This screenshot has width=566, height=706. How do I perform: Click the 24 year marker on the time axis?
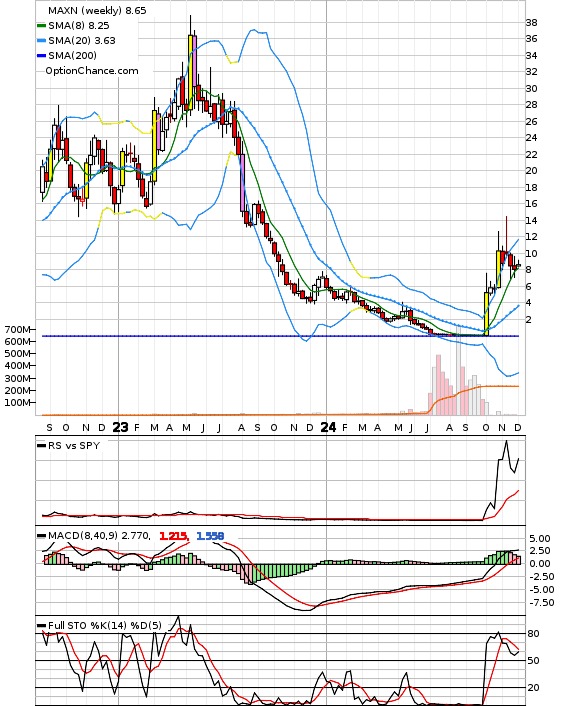[328, 427]
